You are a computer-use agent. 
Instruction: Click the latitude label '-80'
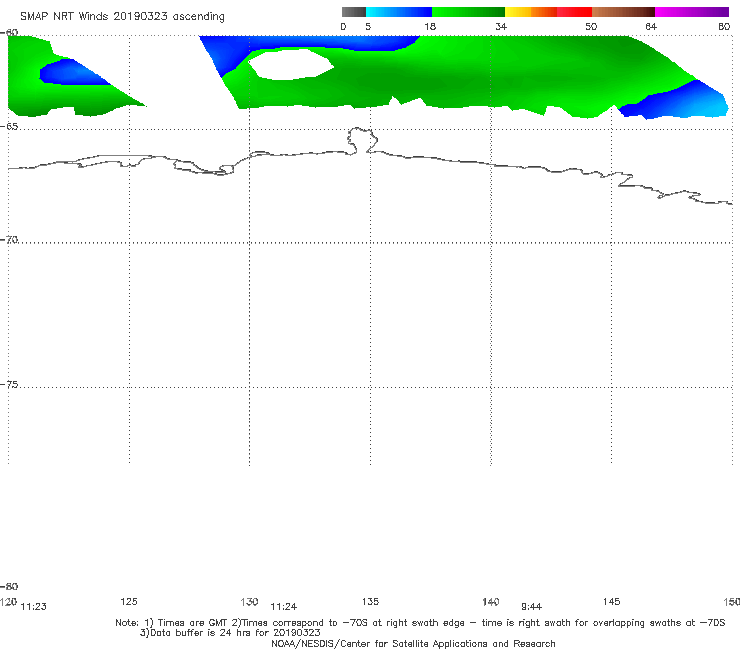point(9,586)
